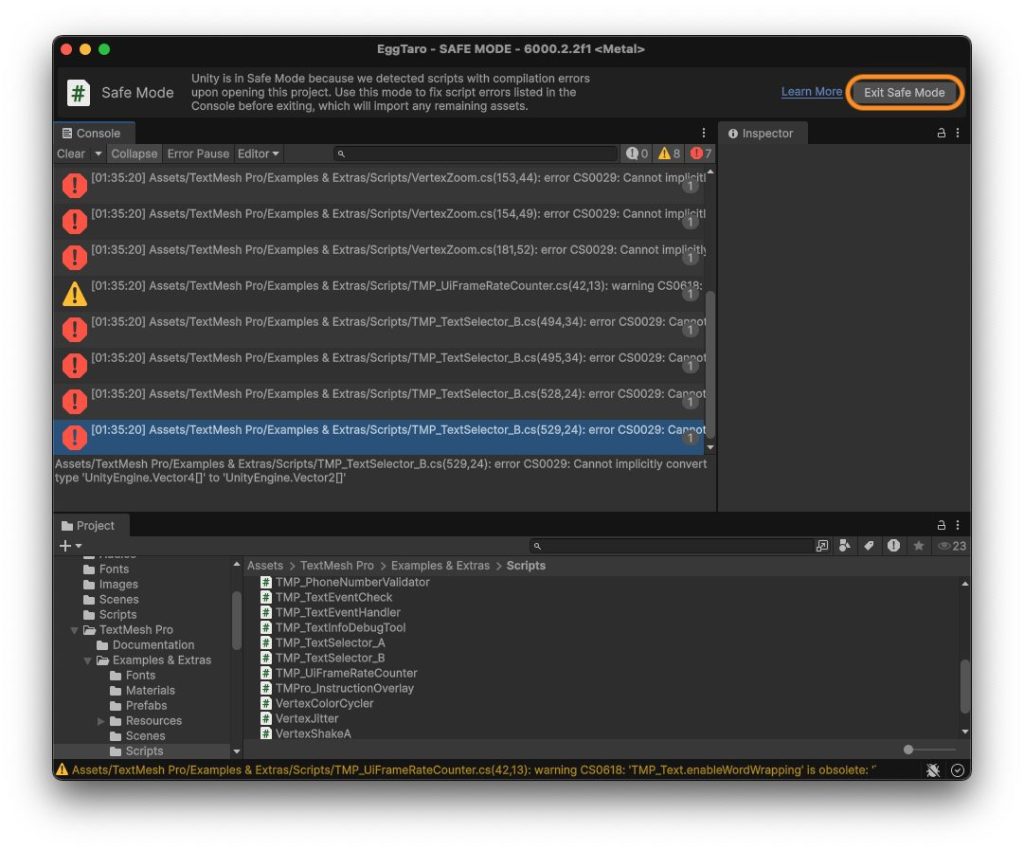The height and width of the screenshot is (850, 1024).
Task: Click Console scrollbar up arrow
Action: point(710,173)
